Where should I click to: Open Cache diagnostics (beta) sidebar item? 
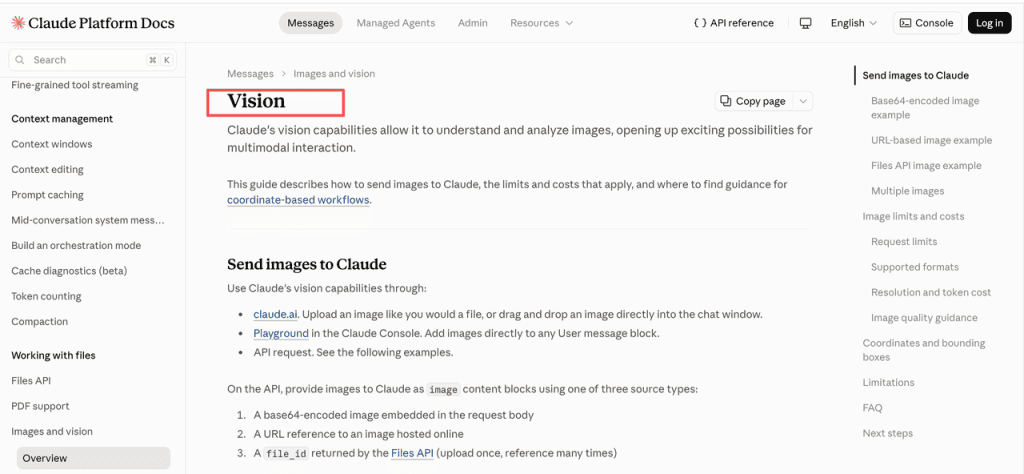point(69,271)
